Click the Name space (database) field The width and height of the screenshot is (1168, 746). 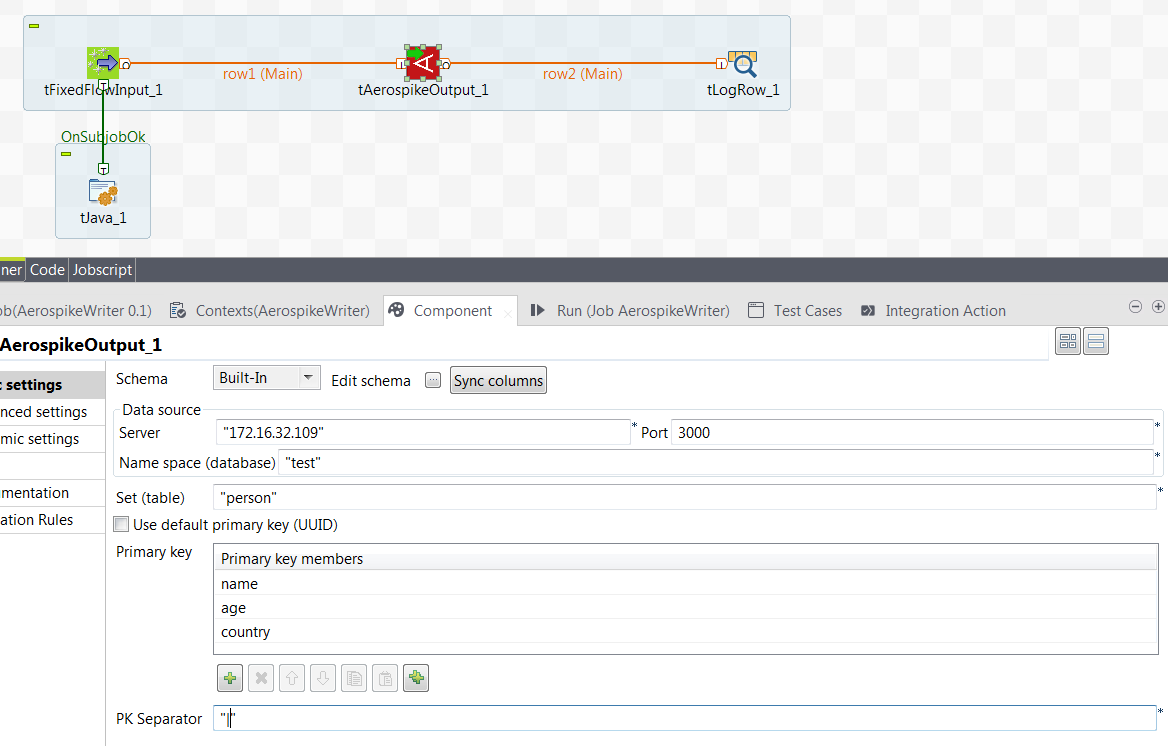pyautogui.click(x=715, y=463)
